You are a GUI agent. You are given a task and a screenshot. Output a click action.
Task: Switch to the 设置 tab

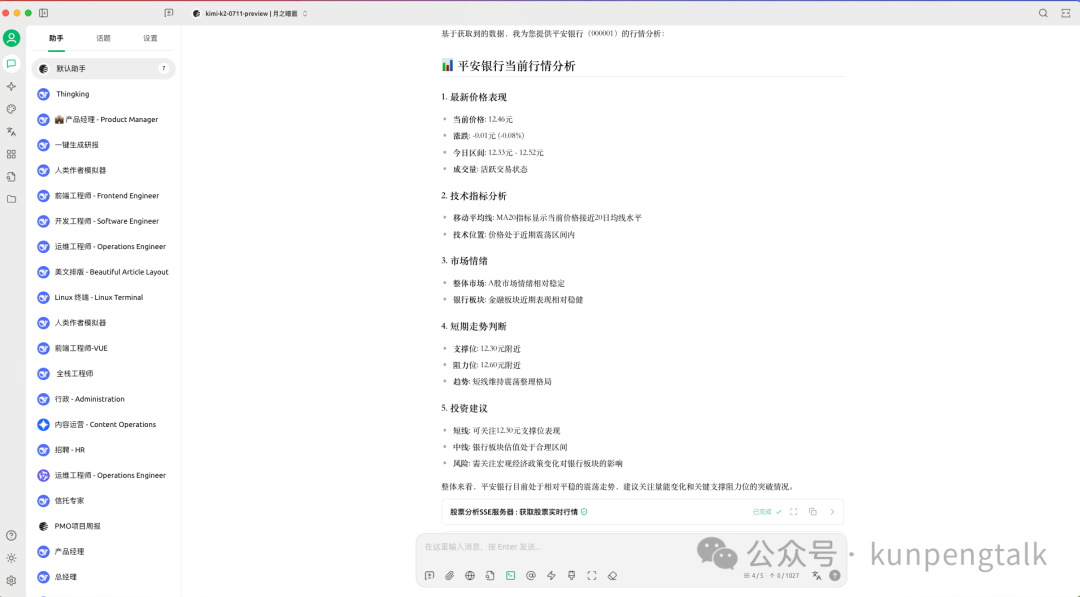pos(150,39)
